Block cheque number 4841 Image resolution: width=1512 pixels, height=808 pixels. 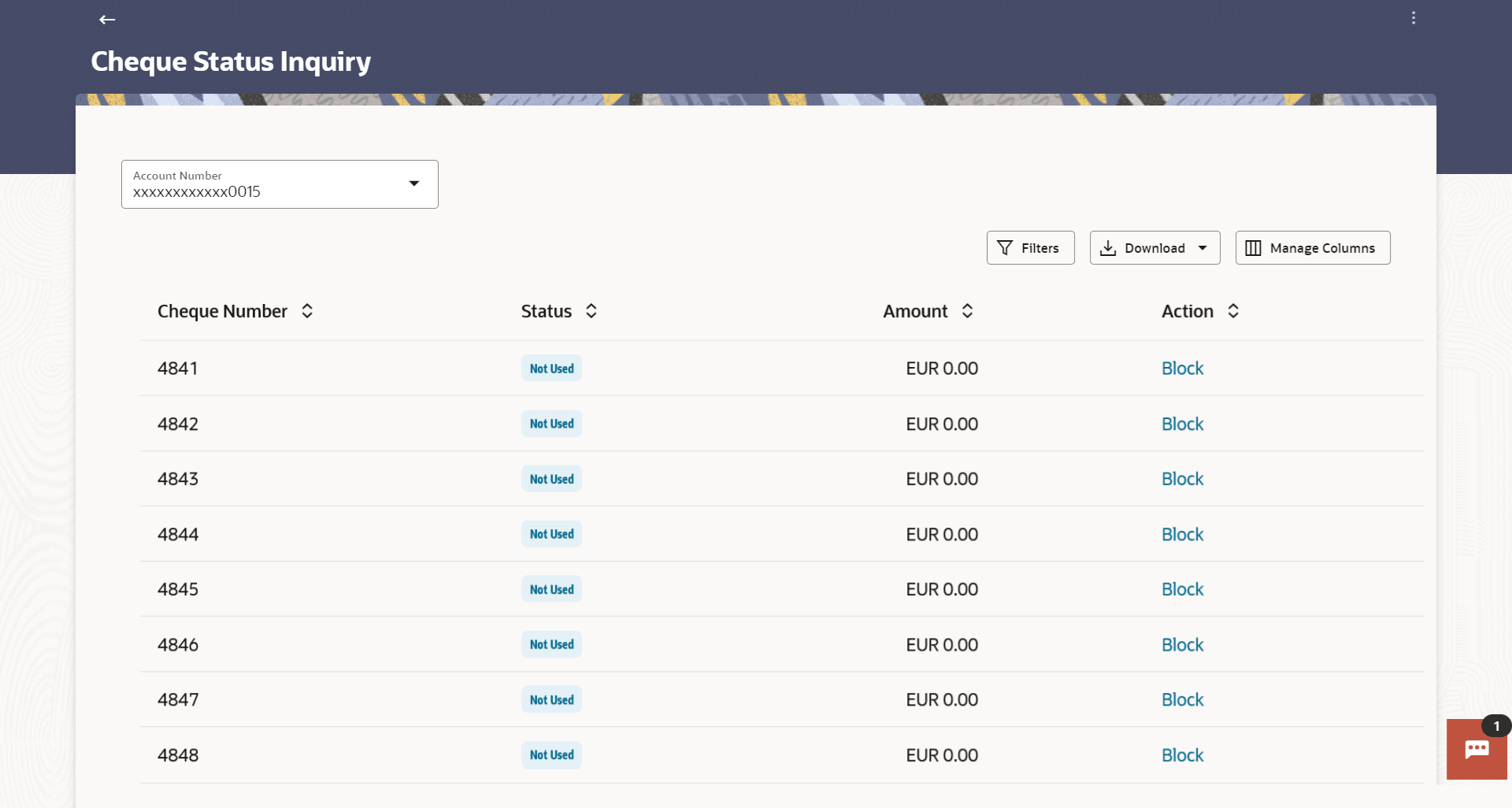click(x=1182, y=369)
